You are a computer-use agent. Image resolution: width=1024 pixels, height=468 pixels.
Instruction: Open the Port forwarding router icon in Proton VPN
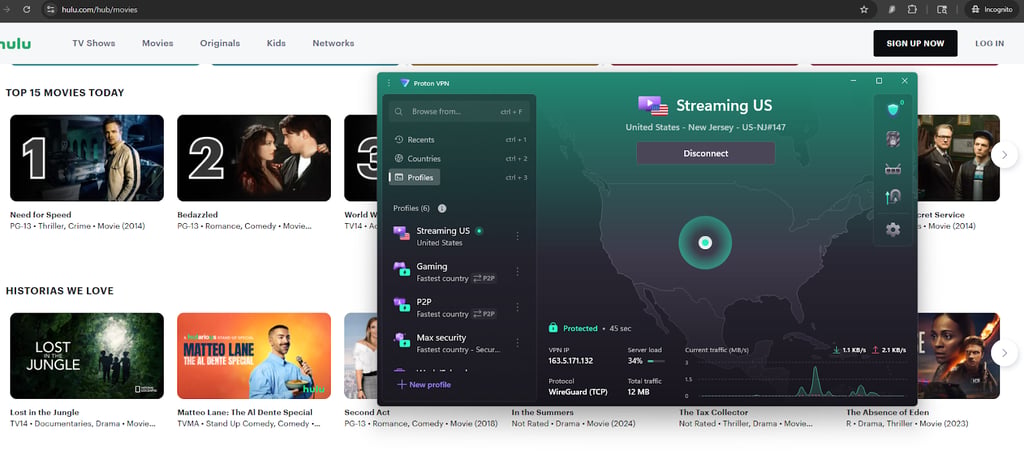tap(893, 169)
